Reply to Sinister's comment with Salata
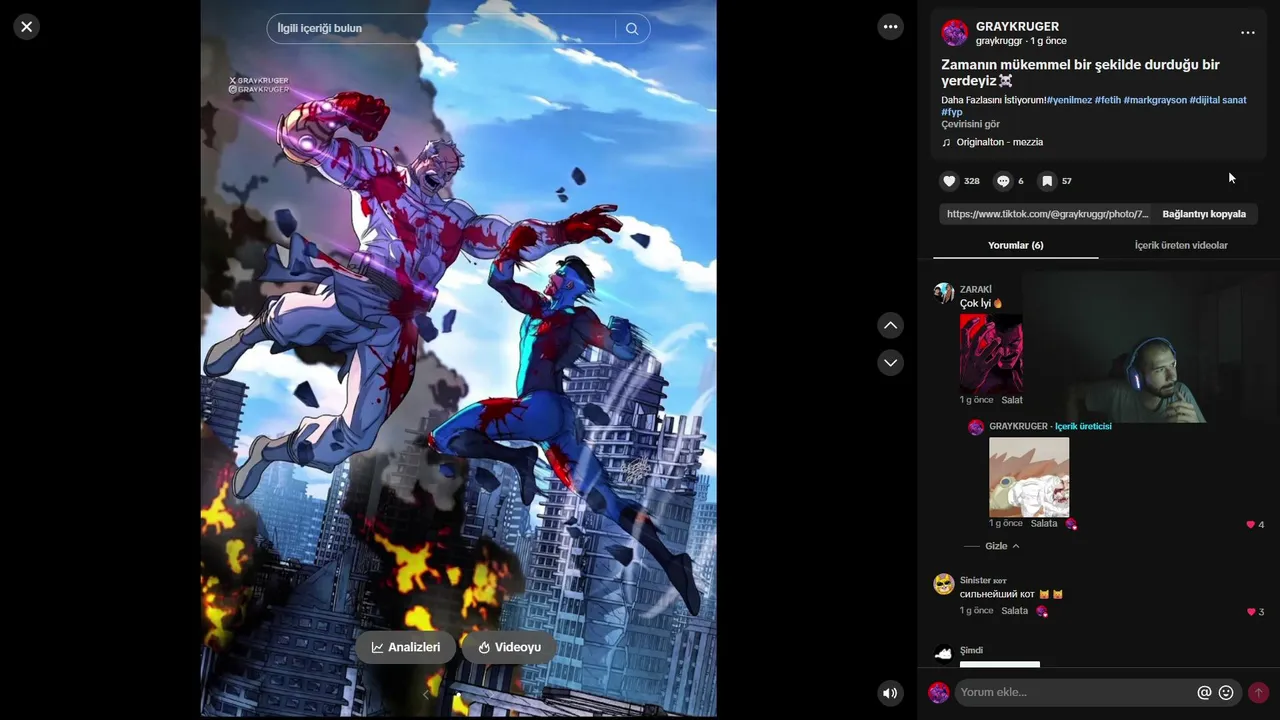 coord(1014,610)
